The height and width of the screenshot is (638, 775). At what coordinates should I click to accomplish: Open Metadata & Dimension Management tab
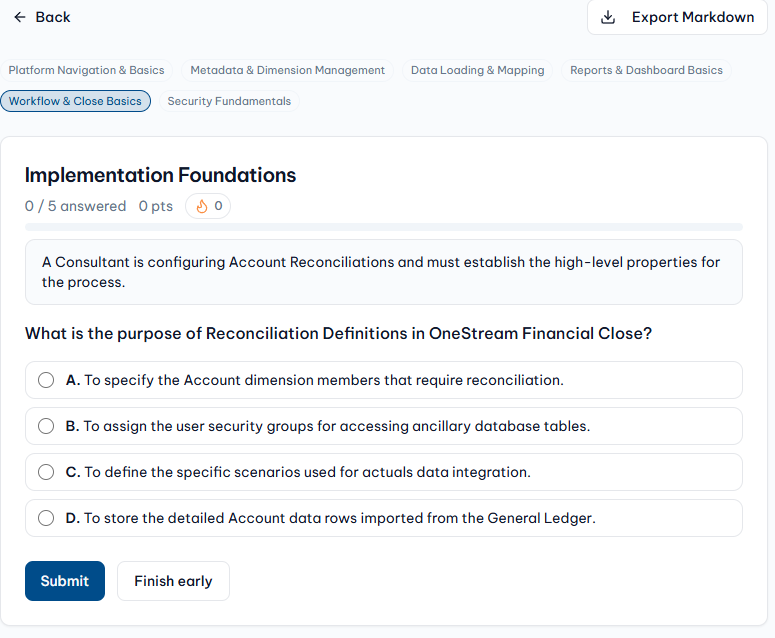tap(287, 70)
